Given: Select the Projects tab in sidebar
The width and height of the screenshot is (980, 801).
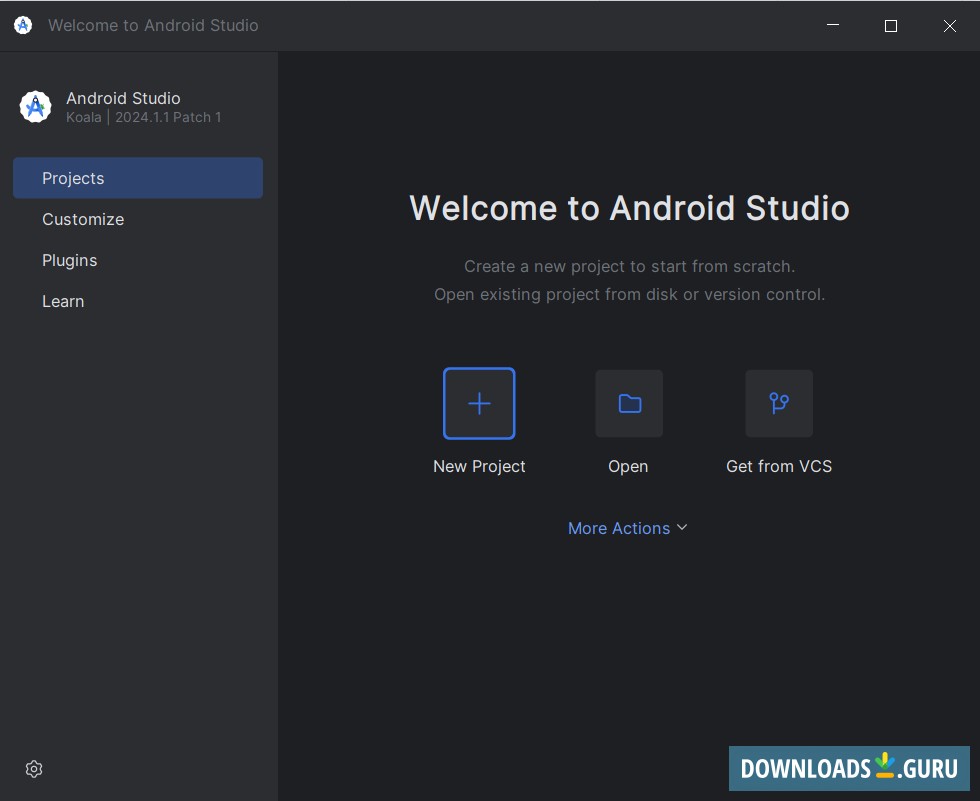Looking at the screenshot, I should tap(73, 177).
